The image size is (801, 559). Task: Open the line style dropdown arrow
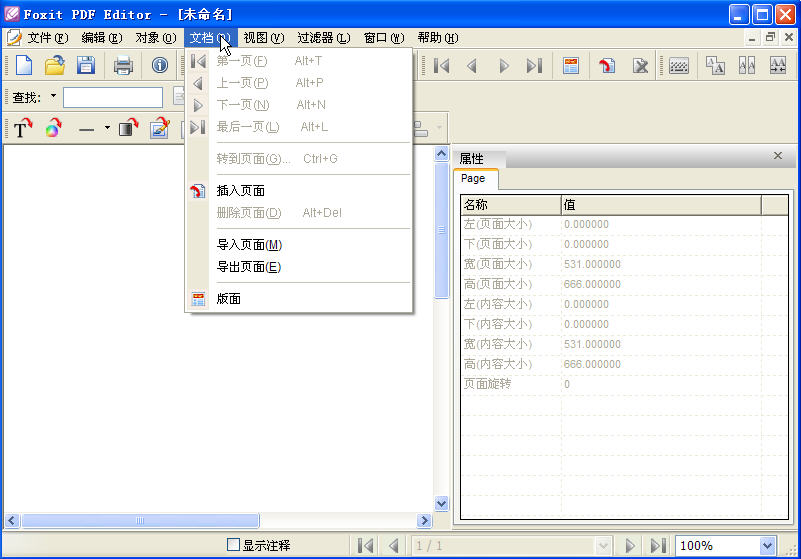click(x=107, y=128)
